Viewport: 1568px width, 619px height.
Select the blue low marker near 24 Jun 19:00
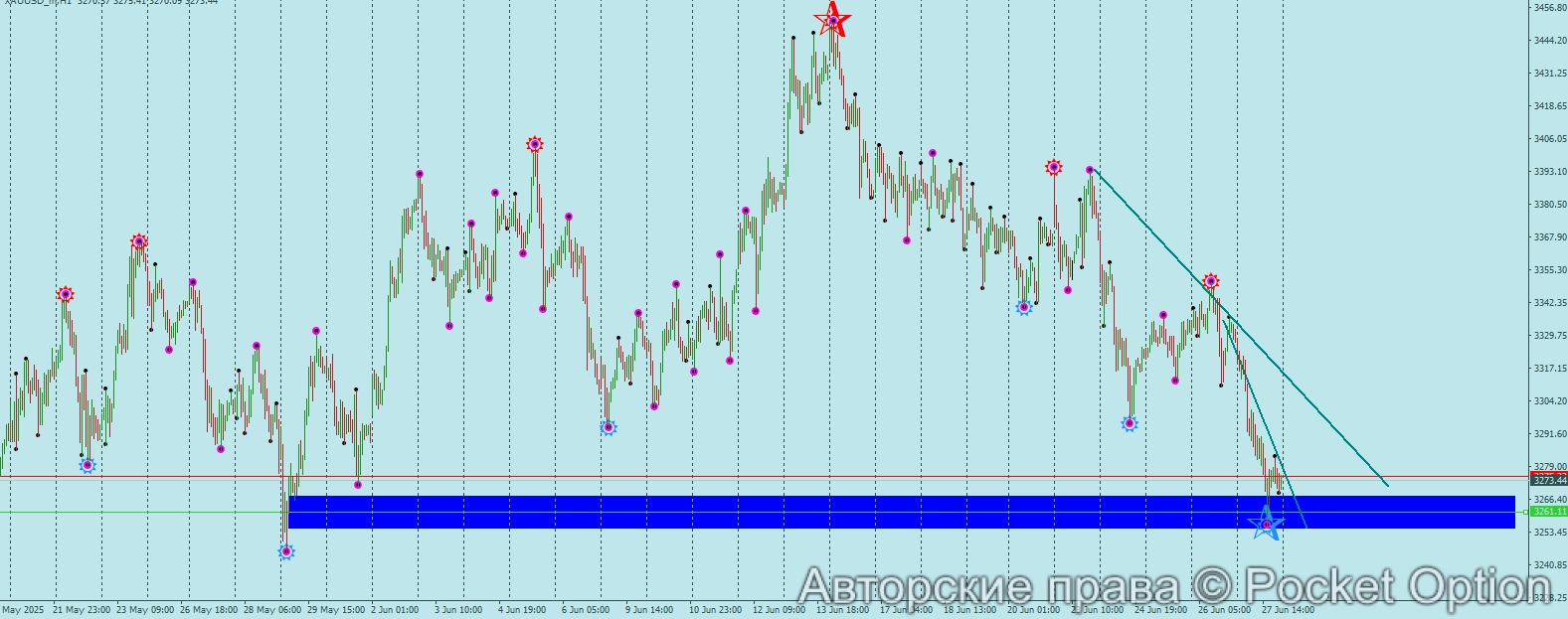pyautogui.click(x=1130, y=423)
